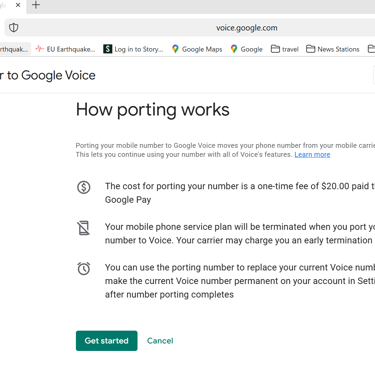This screenshot has width=375, height=366.
Task: Open the Log in to Story bookmark
Action: tap(133, 49)
